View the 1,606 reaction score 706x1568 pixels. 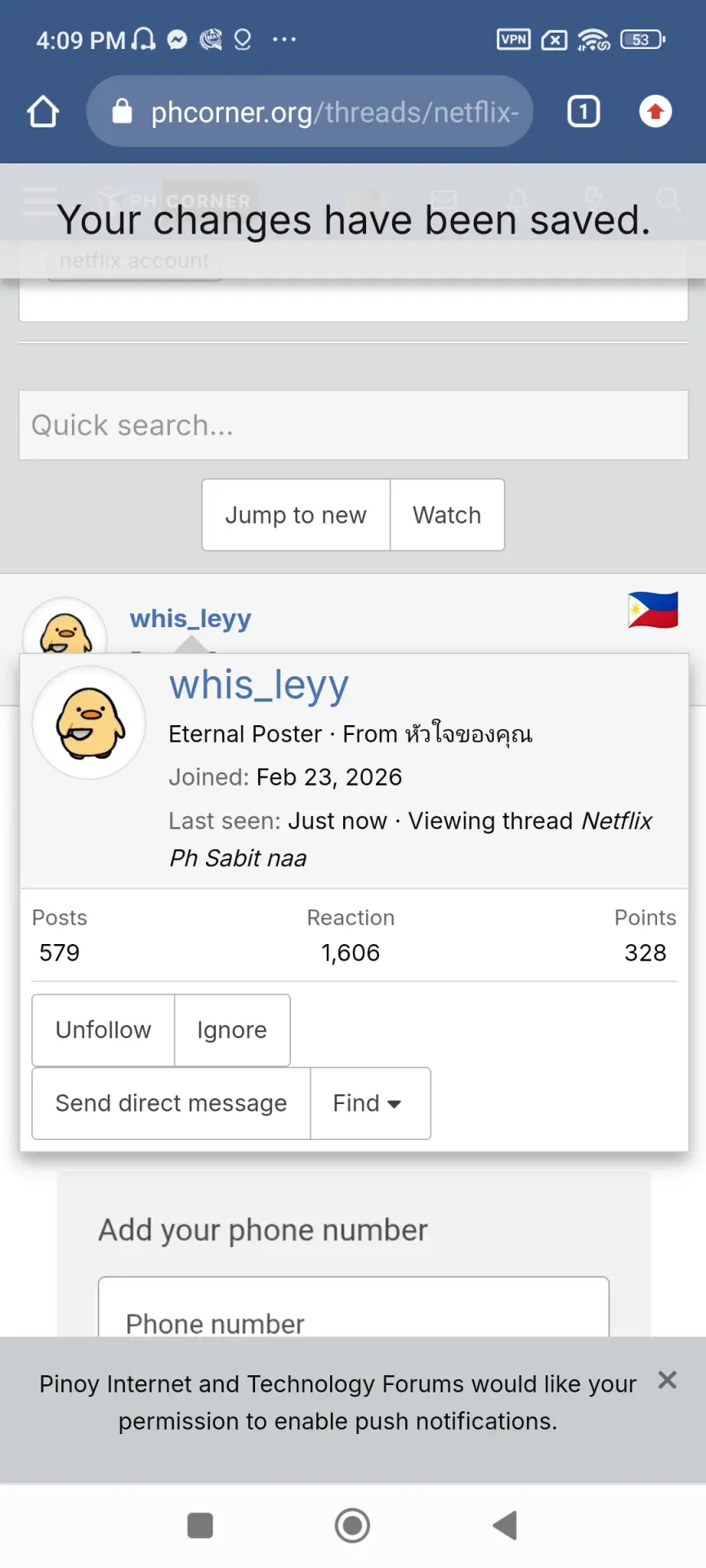(x=351, y=953)
